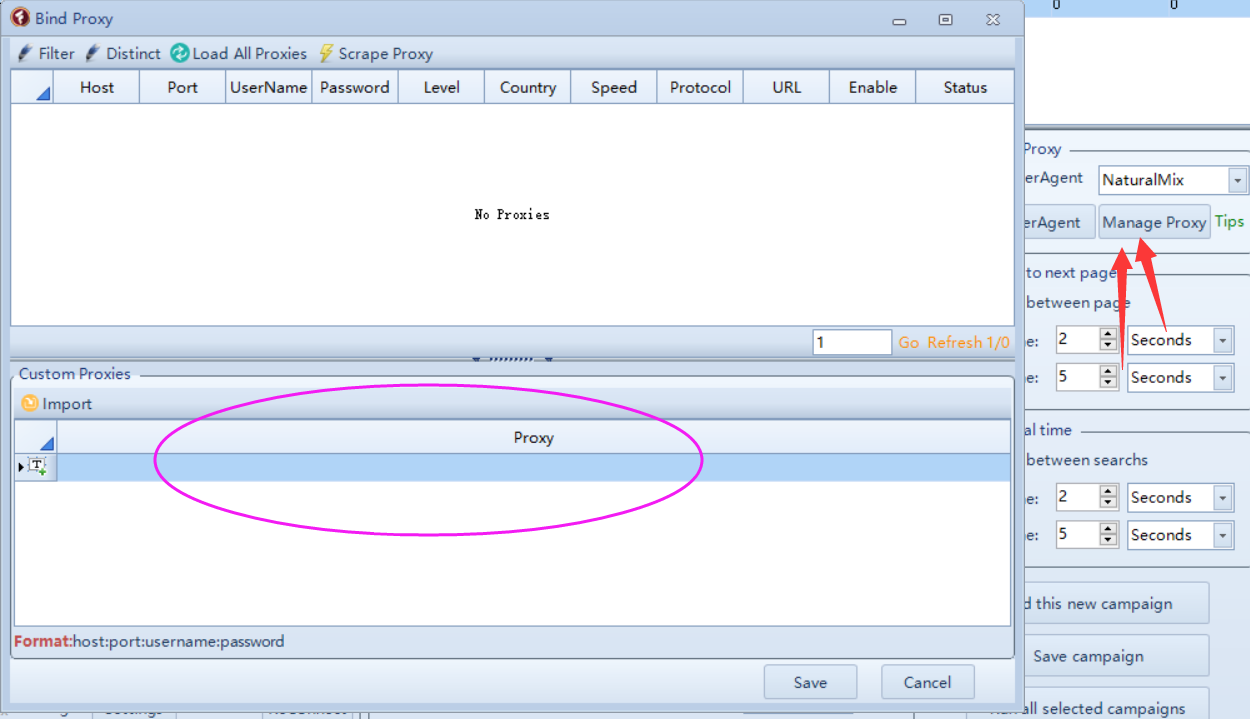Click the select-all corner of proxy grid

tap(32, 88)
